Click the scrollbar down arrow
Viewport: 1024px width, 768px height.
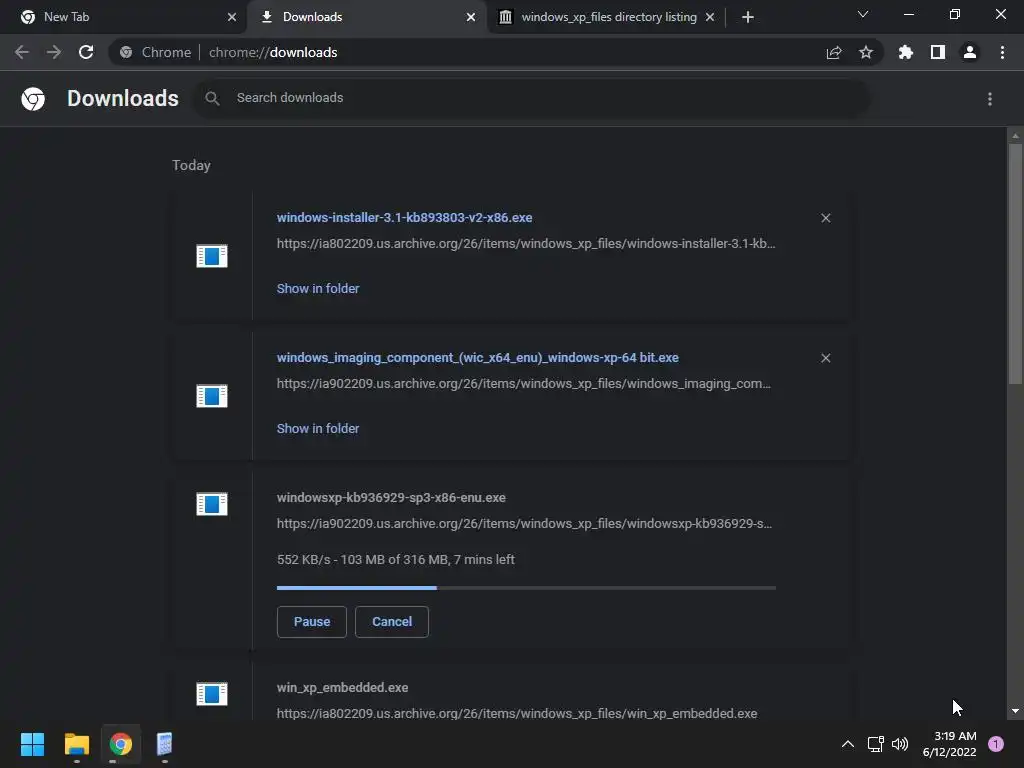pos(1015,711)
